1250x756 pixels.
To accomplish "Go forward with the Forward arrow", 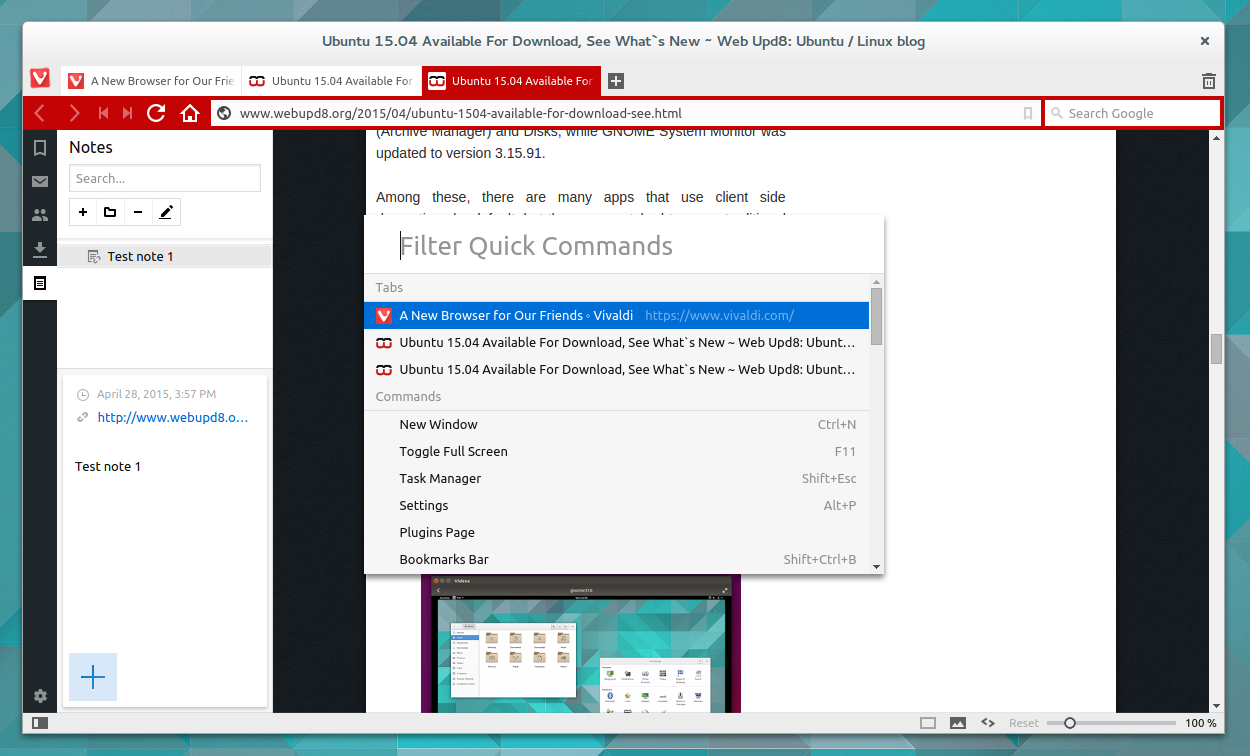I will pyautogui.click(x=74, y=113).
